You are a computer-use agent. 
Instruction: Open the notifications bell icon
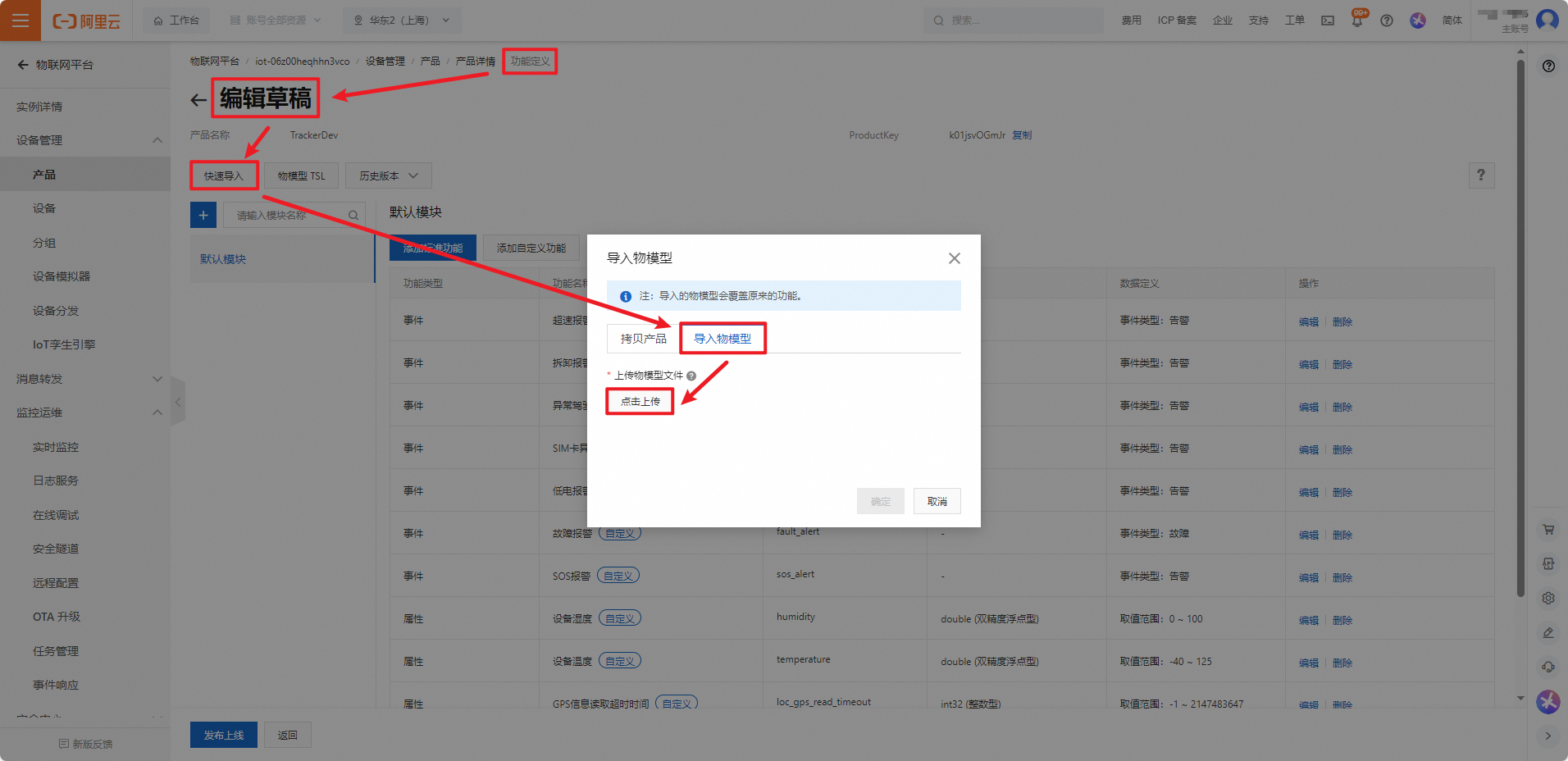point(1356,21)
